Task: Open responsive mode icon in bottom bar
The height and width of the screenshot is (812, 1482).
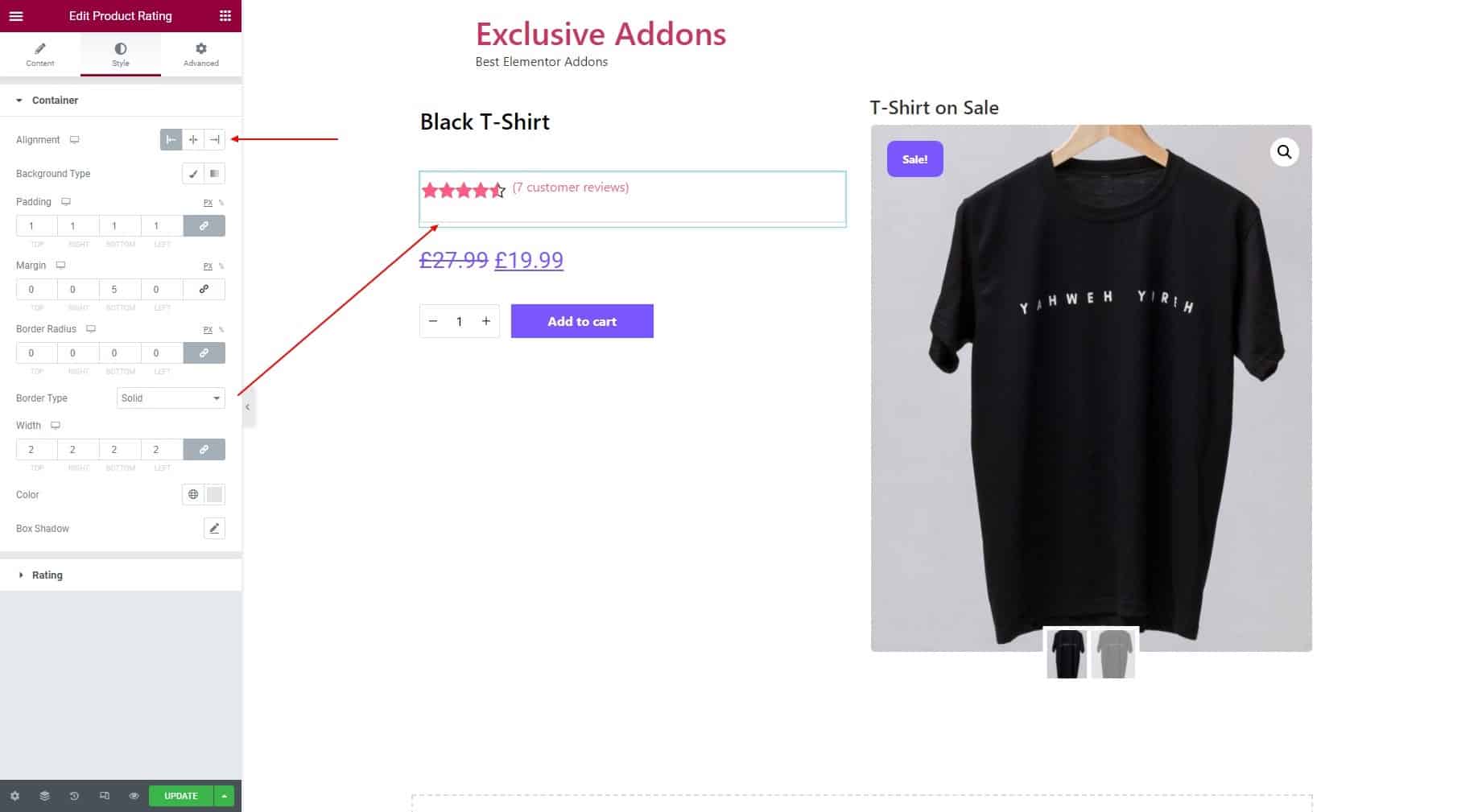Action: 104,796
